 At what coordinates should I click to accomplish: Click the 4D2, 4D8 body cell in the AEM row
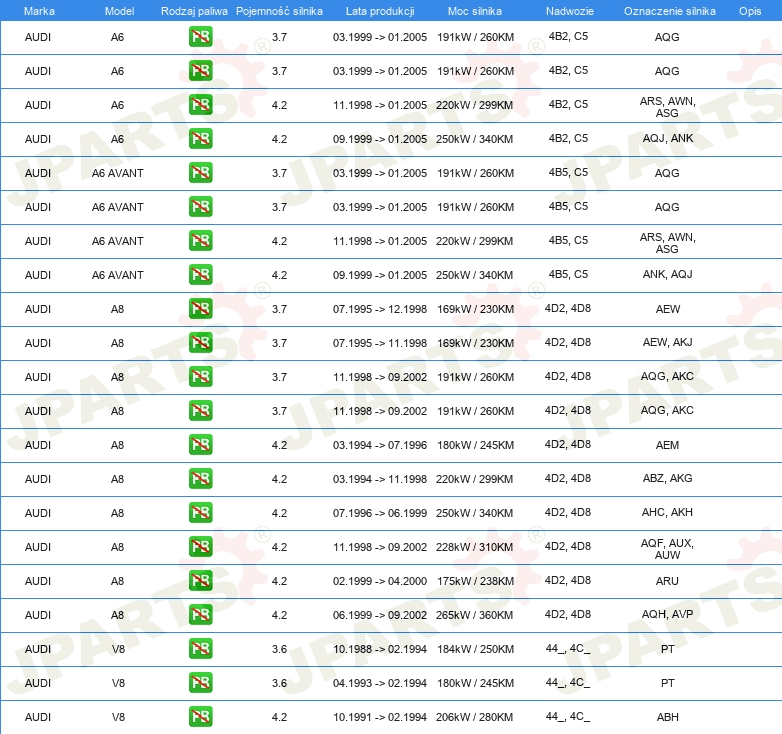pos(568,444)
